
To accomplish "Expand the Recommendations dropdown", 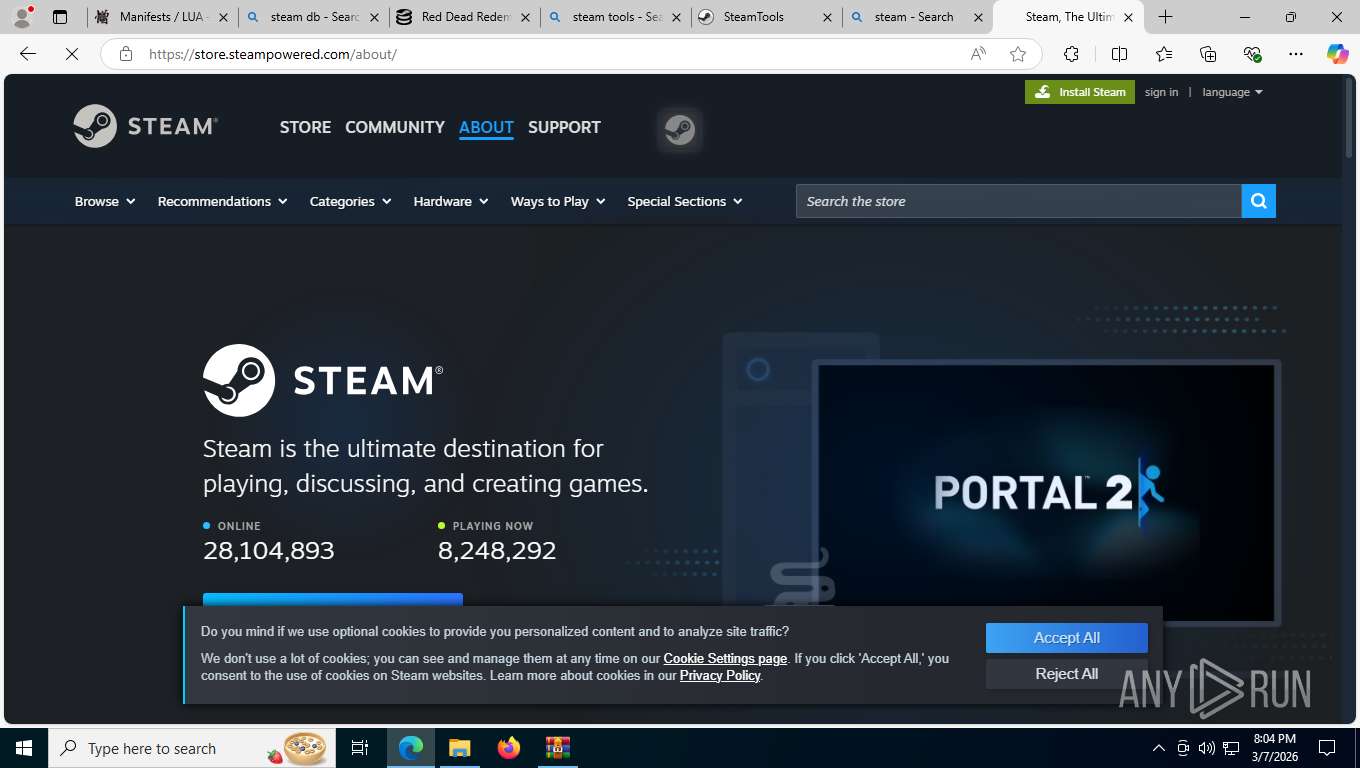I will [x=222, y=201].
